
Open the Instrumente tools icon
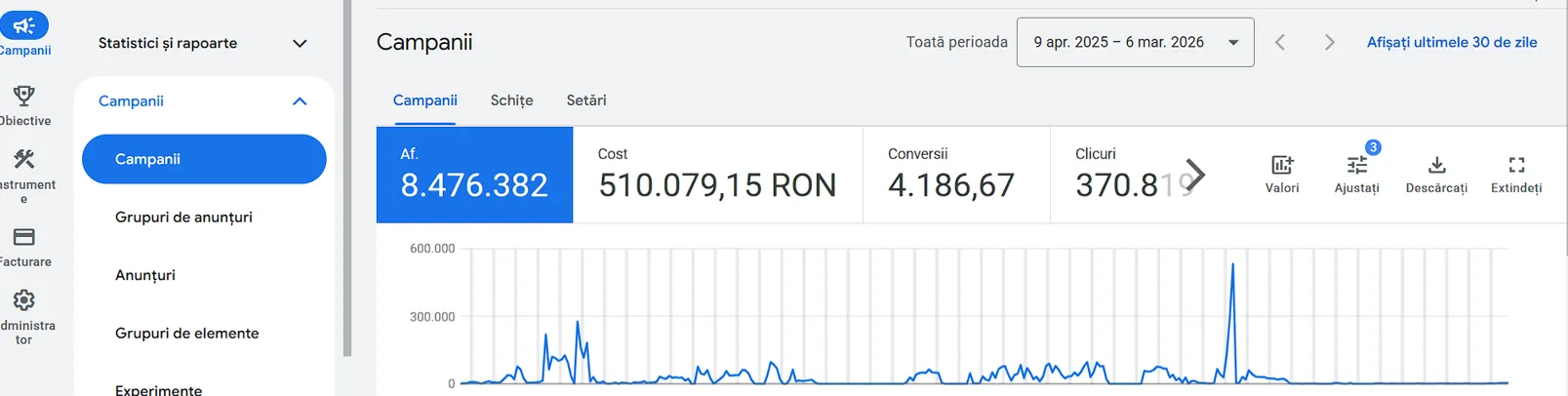click(x=24, y=159)
